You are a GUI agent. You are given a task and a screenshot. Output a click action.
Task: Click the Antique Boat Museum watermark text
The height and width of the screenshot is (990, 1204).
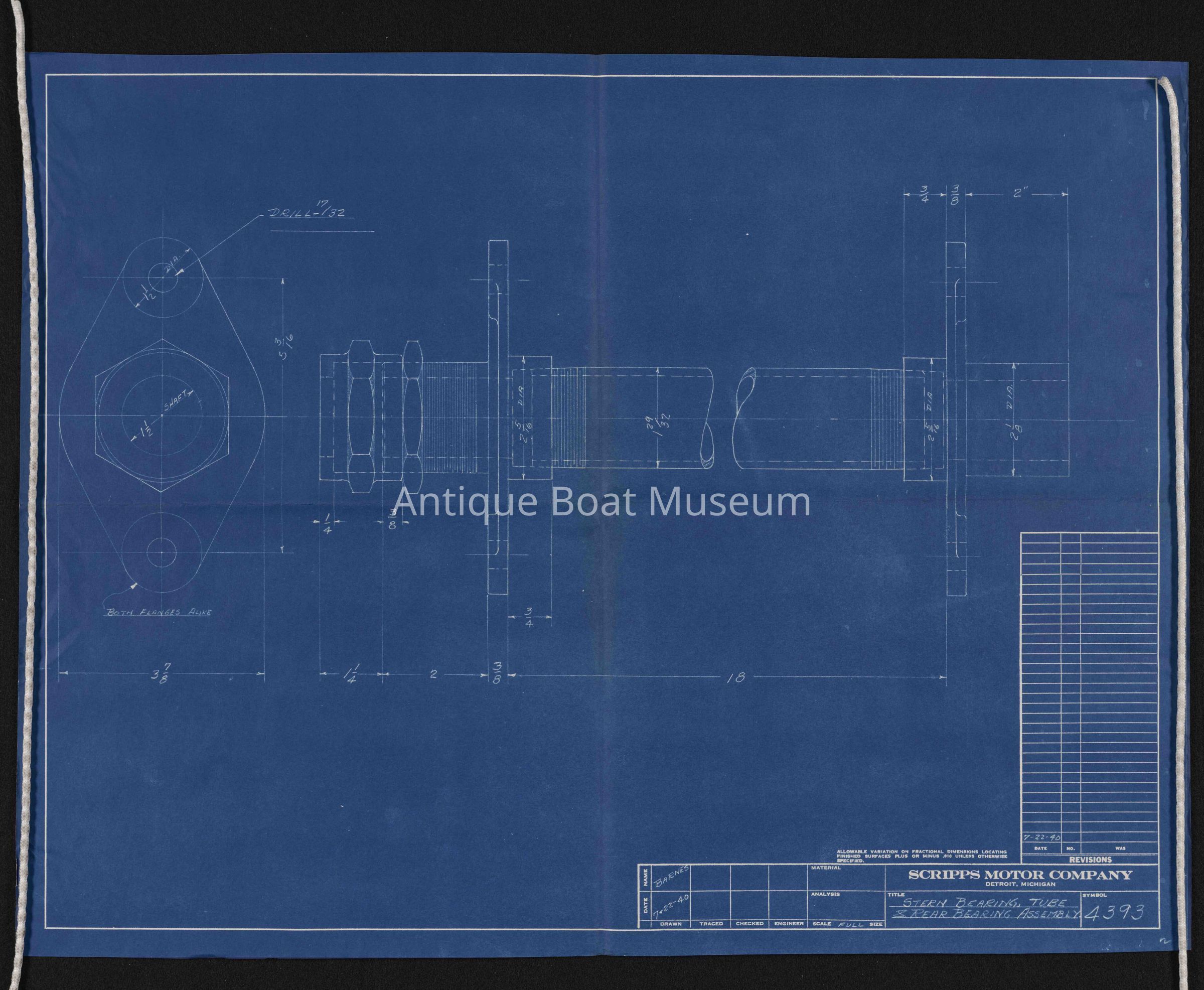[x=601, y=502]
